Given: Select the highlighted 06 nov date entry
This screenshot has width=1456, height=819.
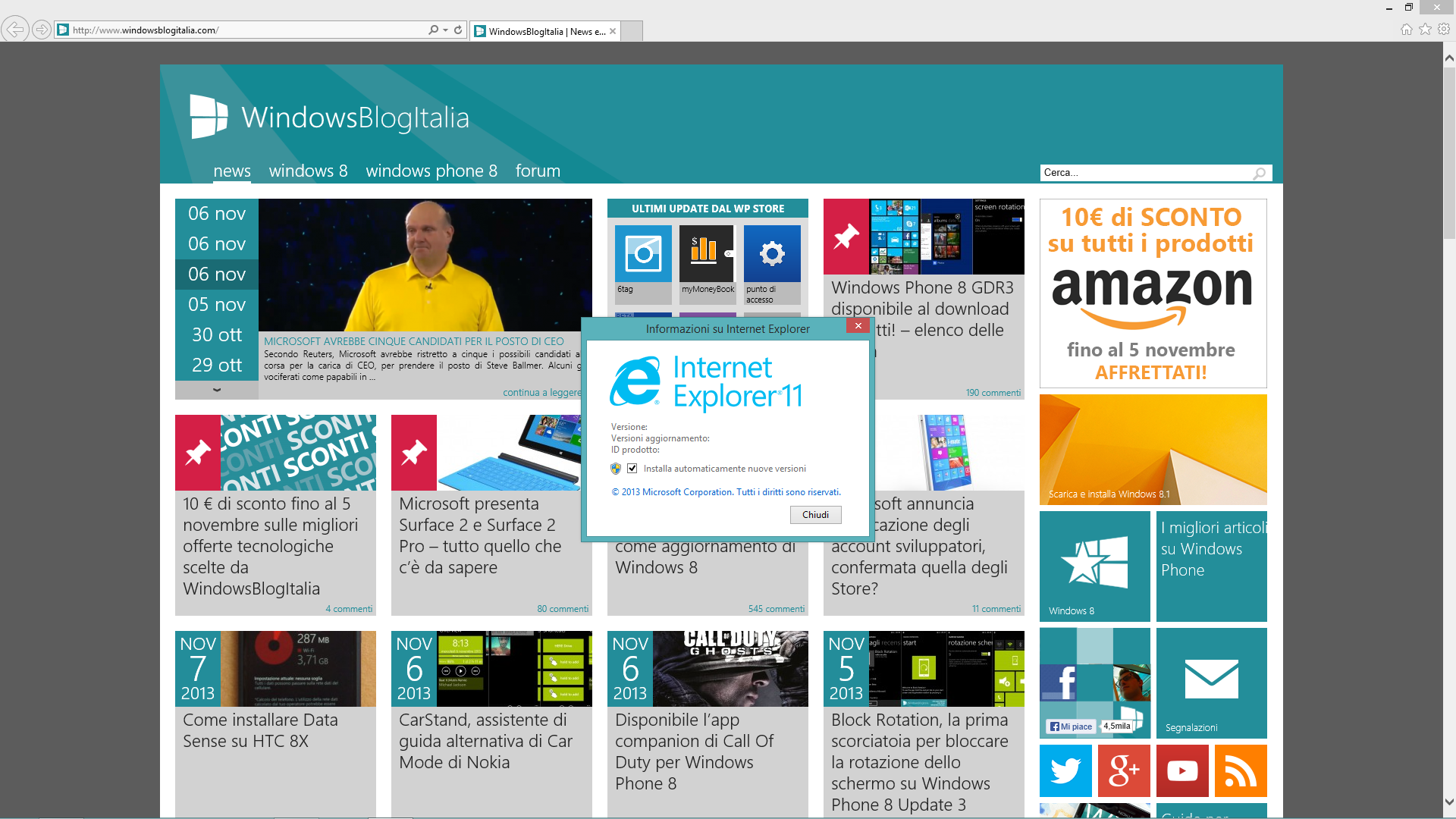Looking at the screenshot, I should [x=217, y=275].
